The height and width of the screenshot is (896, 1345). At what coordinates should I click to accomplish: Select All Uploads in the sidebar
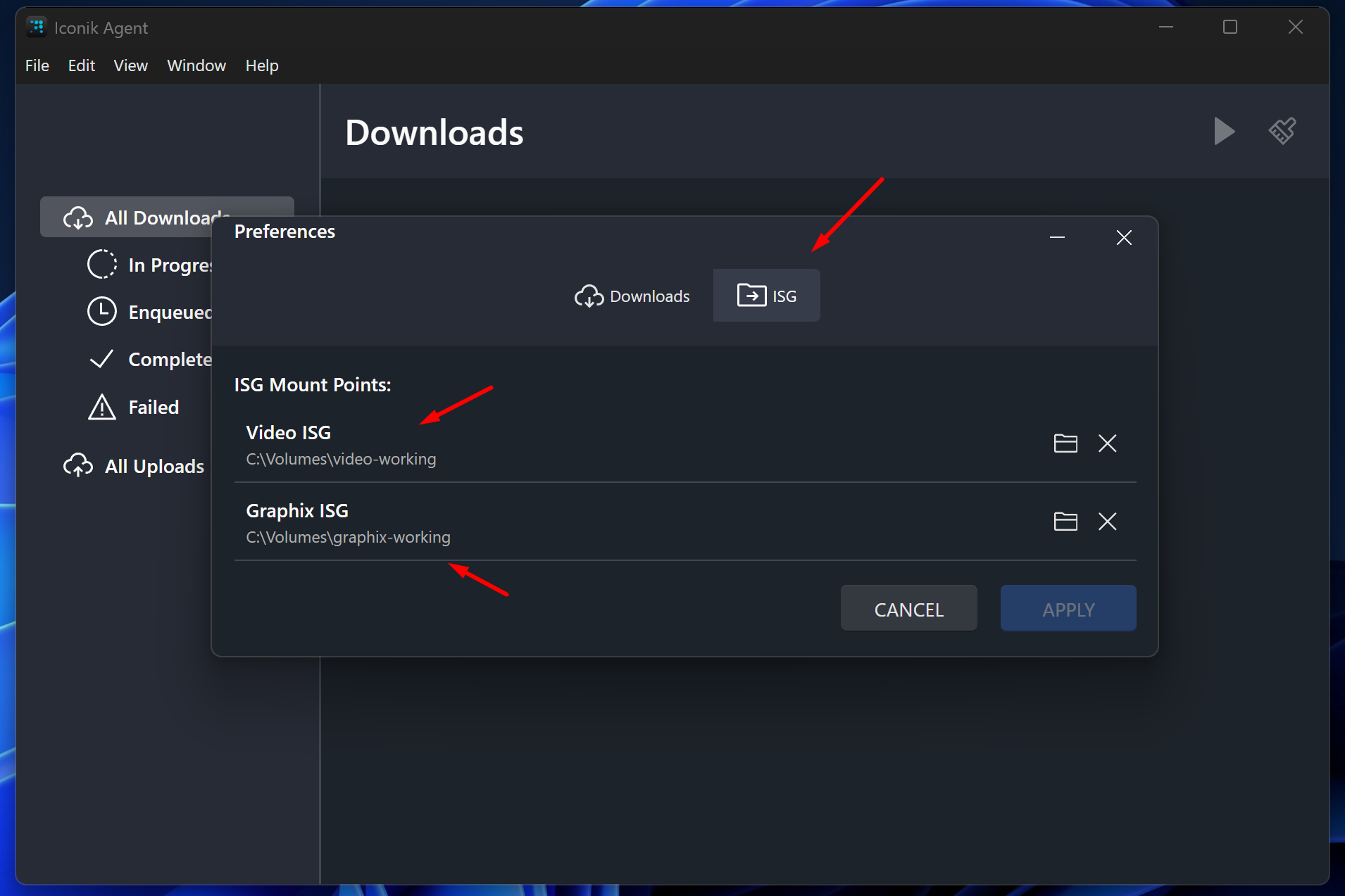pyautogui.click(x=134, y=466)
